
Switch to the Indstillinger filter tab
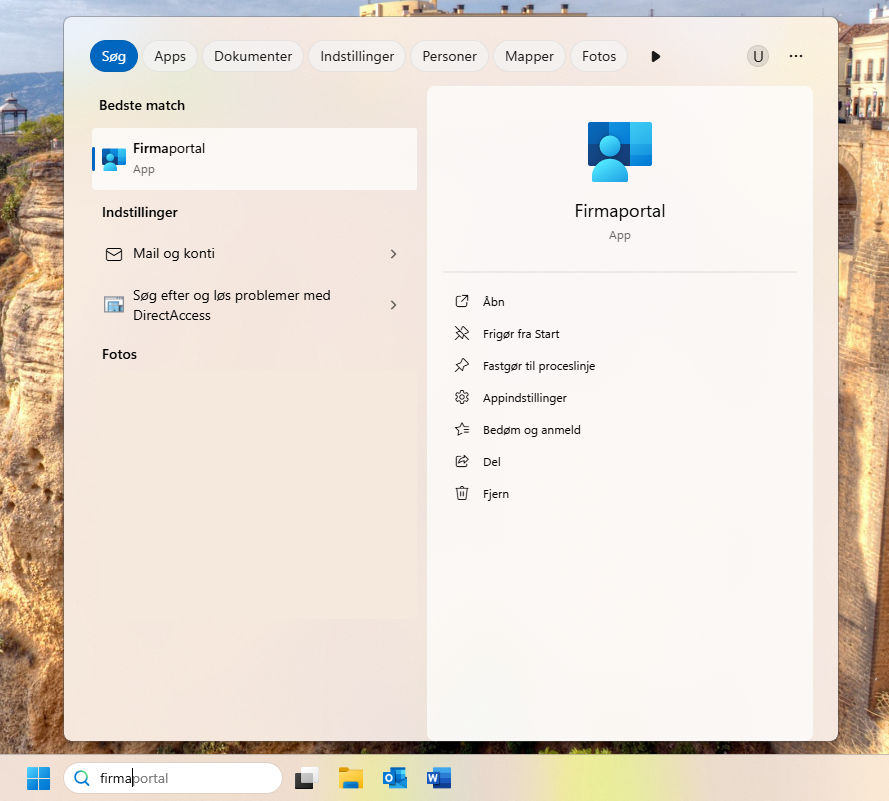pos(357,56)
